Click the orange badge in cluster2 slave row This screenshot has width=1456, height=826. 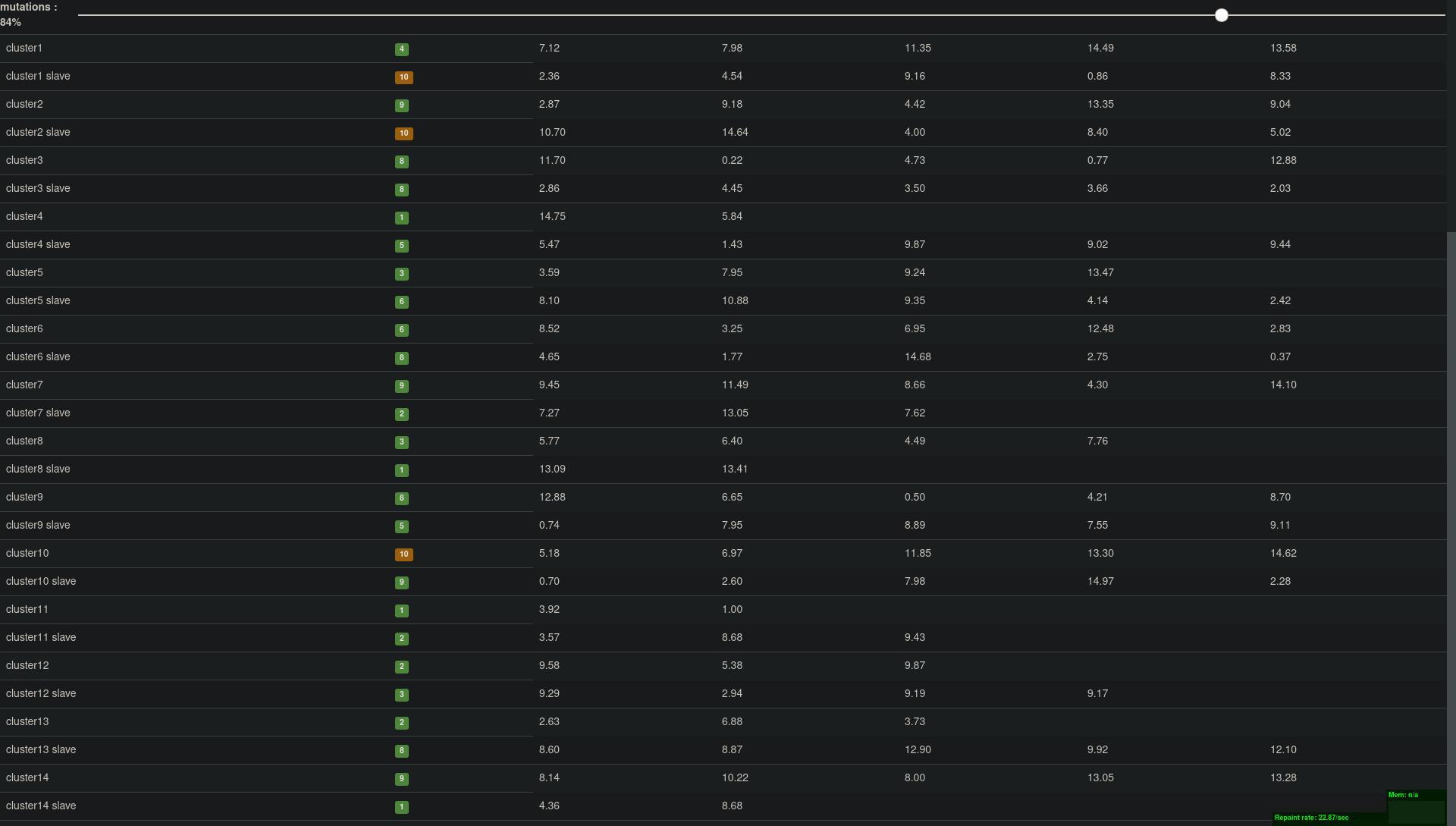[x=403, y=133]
